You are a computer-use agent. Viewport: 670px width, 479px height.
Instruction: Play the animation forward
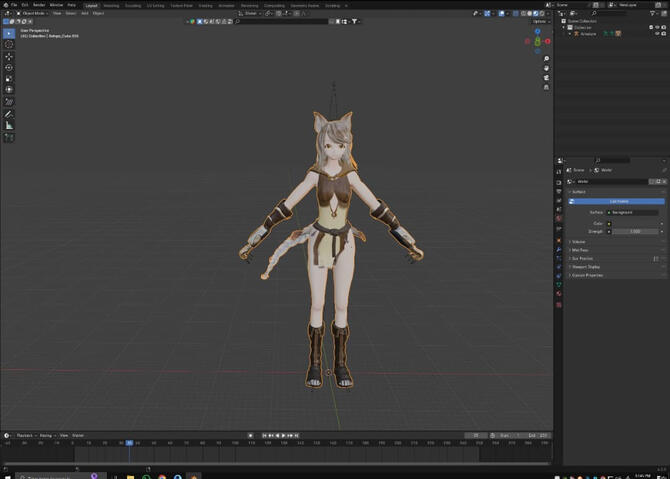coord(283,435)
